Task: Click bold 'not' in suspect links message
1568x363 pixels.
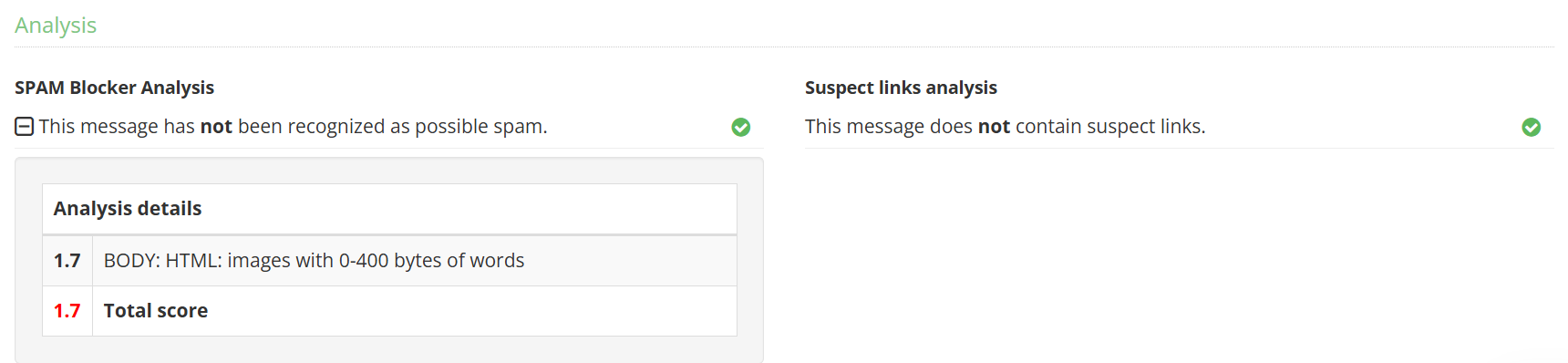Action: [x=994, y=127]
